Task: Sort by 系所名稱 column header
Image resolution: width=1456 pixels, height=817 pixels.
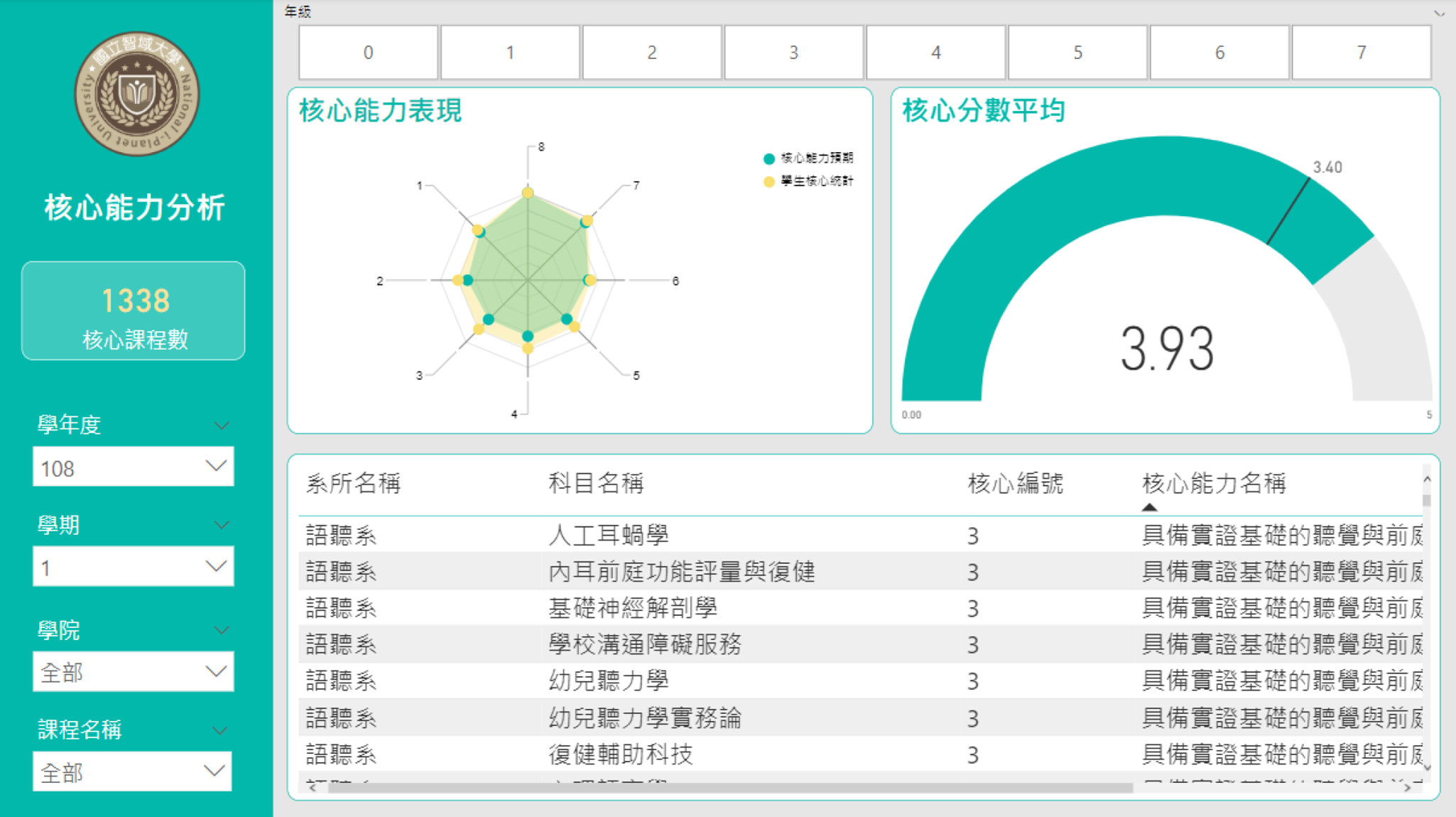Action: pos(353,483)
